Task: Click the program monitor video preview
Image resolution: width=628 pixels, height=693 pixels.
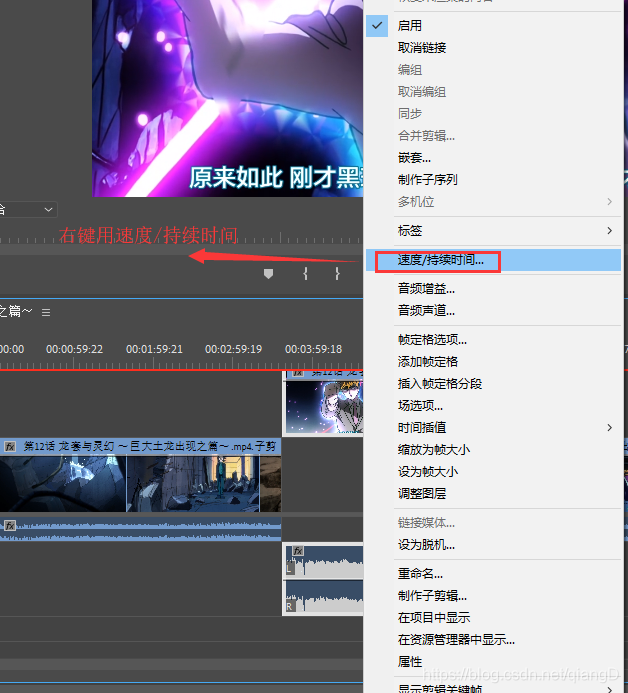Action: (228, 98)
